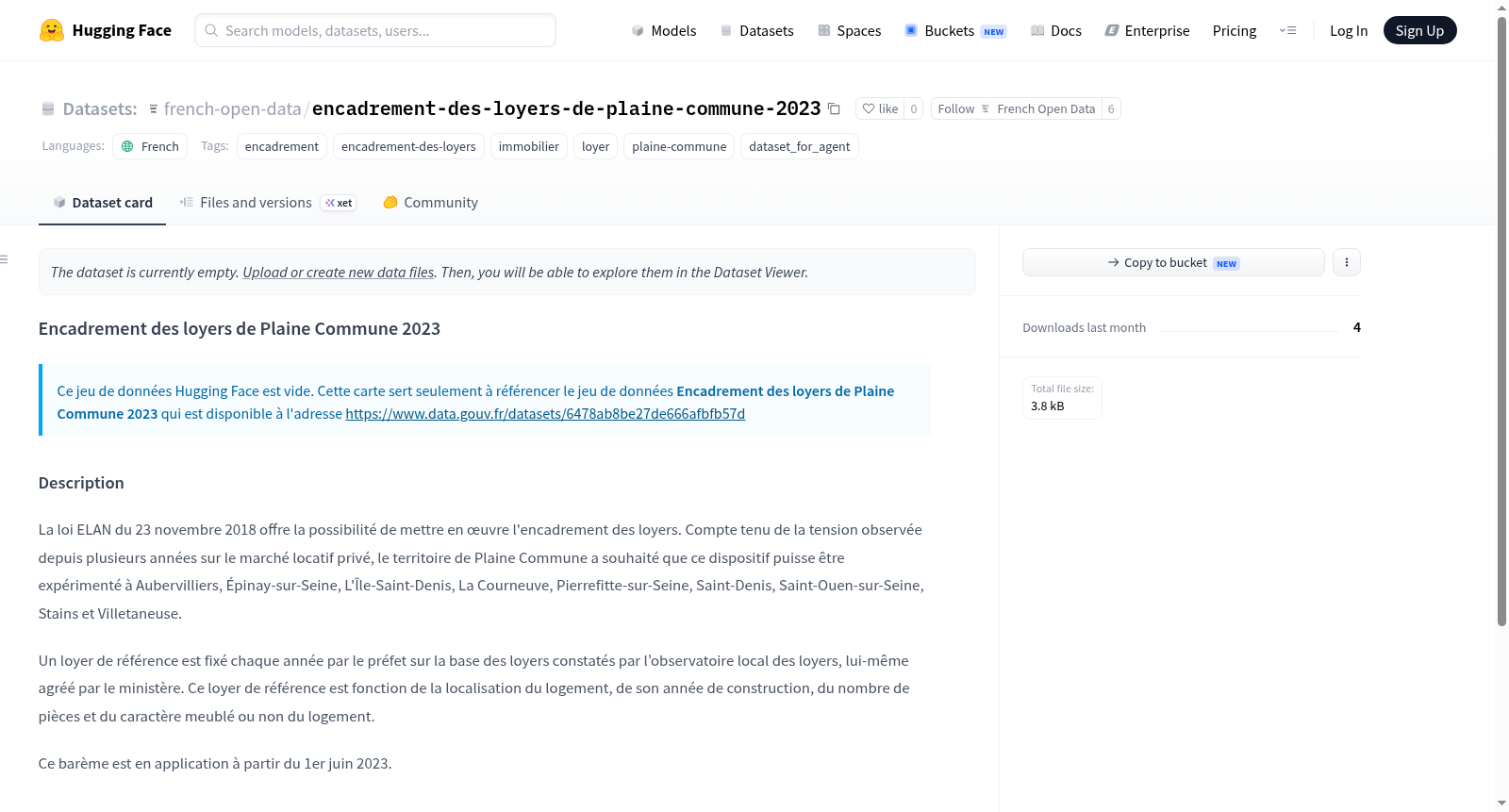
Task: Click the Buckets nav icon
Action: coord(911,30)
